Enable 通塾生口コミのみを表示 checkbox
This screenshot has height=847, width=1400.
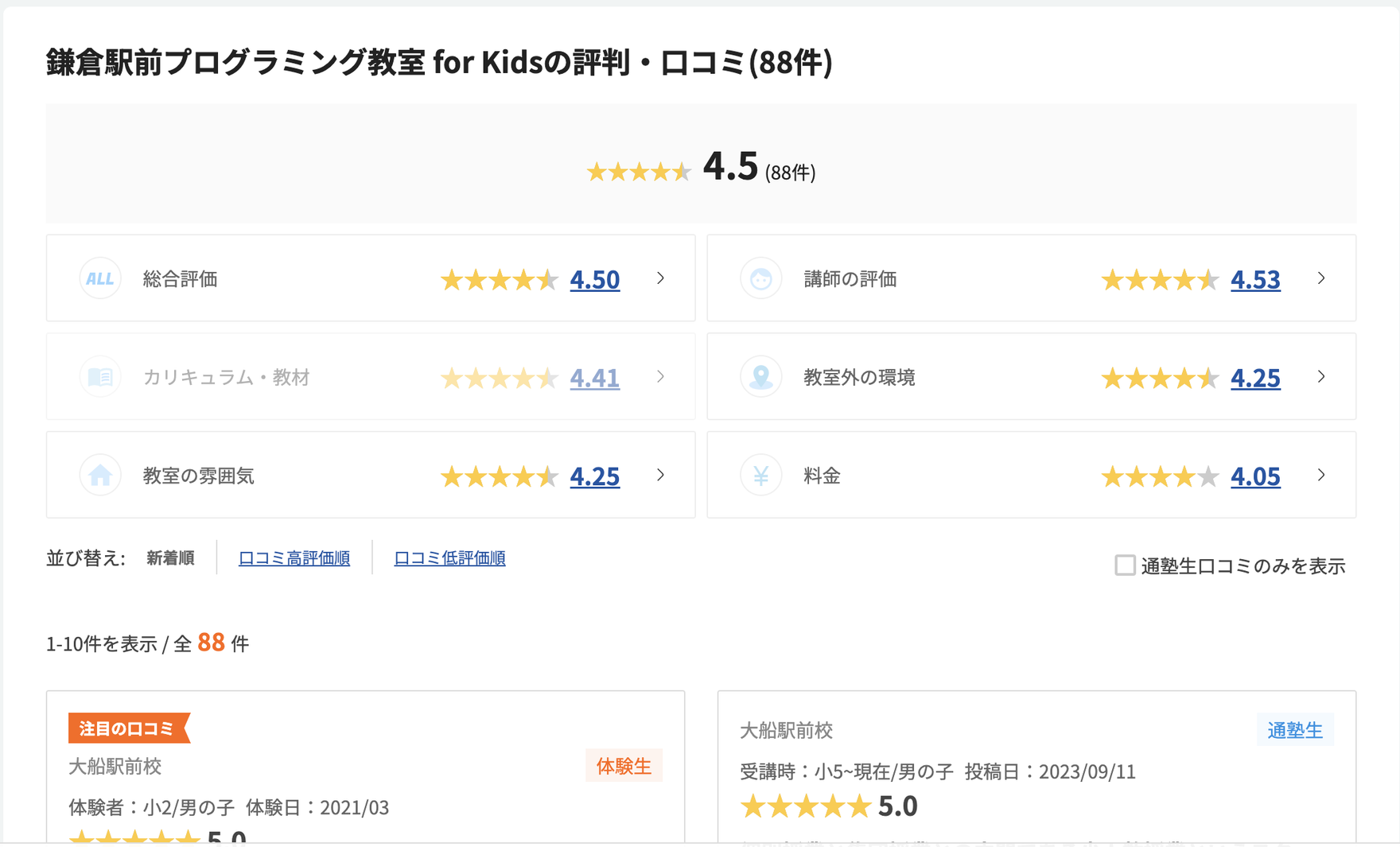(1124, 565)
